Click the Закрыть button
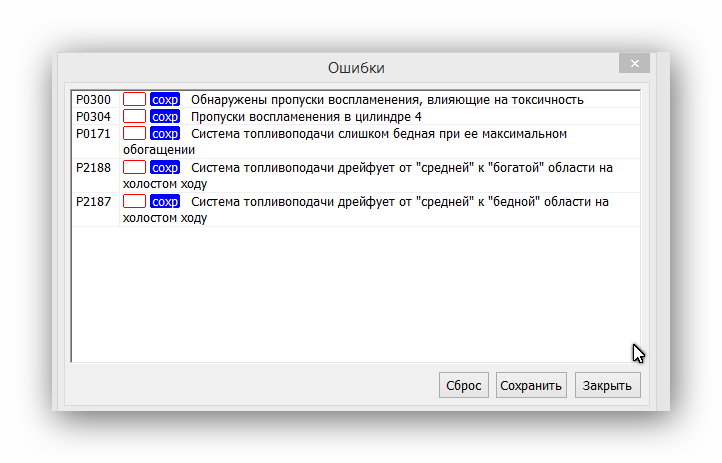722x463 pixels. point(607,385)
